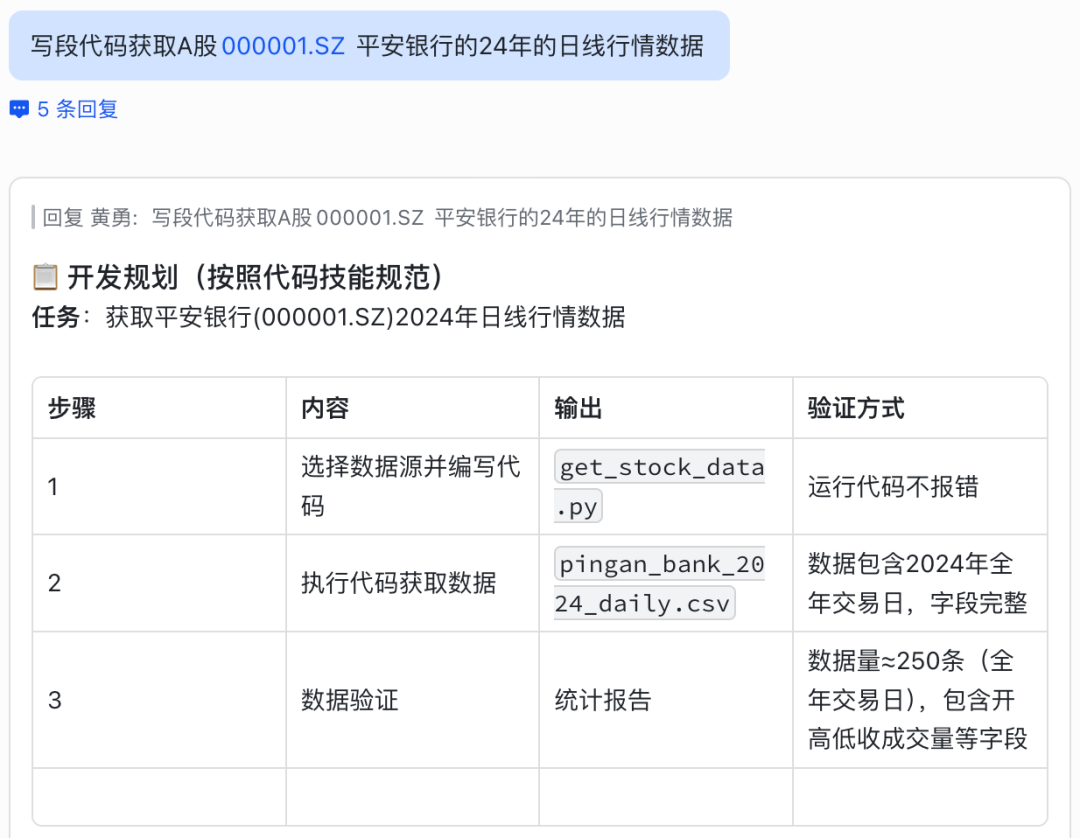Click the 任务 description line
This screenshot has height=838, width=1080.
329,317
